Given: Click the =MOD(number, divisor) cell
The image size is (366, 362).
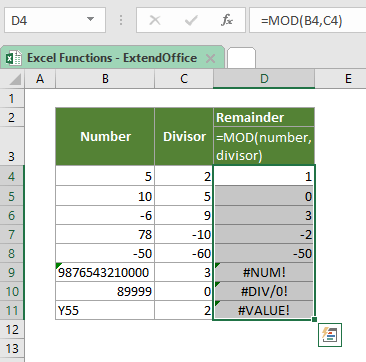Looking at the screenshot, I should tap(264, 146).
